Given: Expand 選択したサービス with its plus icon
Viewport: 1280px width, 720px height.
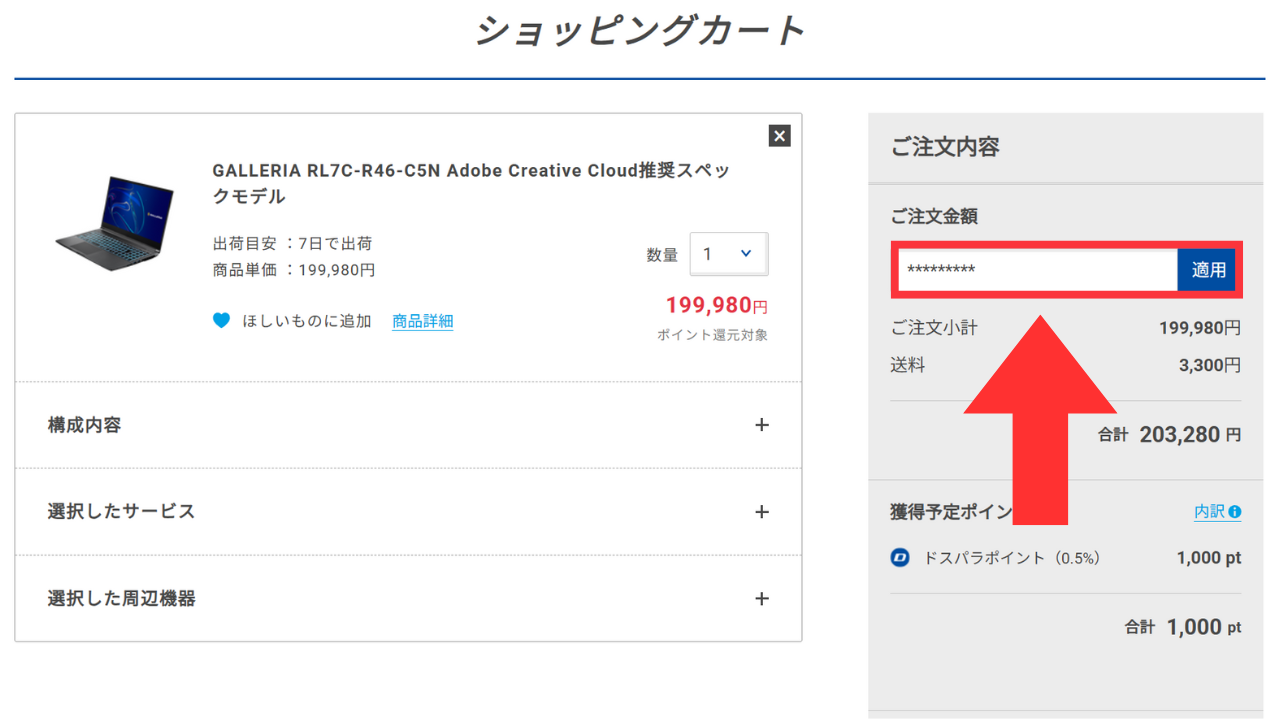Looking at the screenshot, I should 762,512.
